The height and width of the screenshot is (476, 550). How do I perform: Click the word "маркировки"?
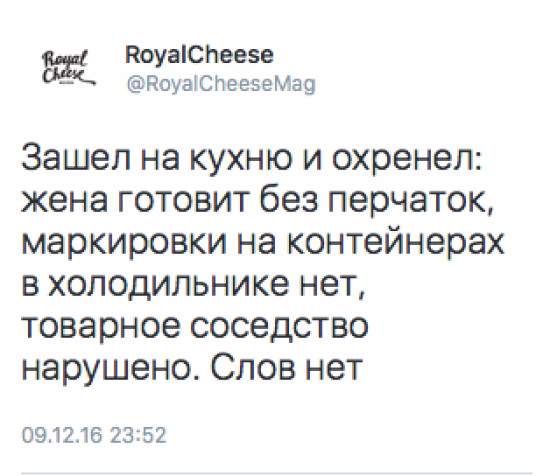[124, 244]
